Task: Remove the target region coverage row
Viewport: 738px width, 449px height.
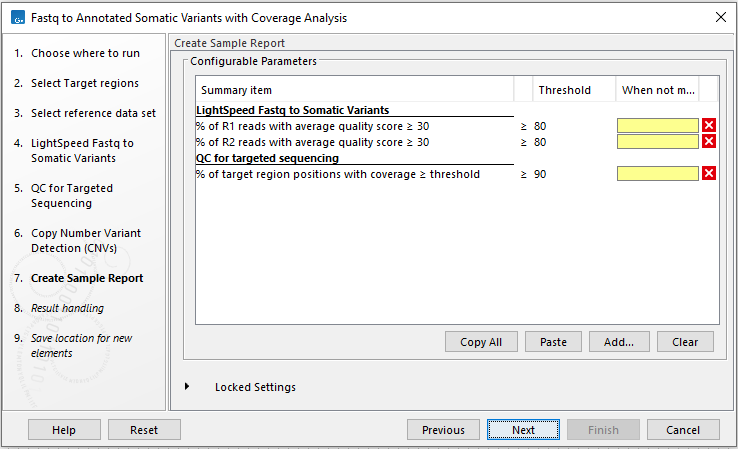Action: coord(709,173)
